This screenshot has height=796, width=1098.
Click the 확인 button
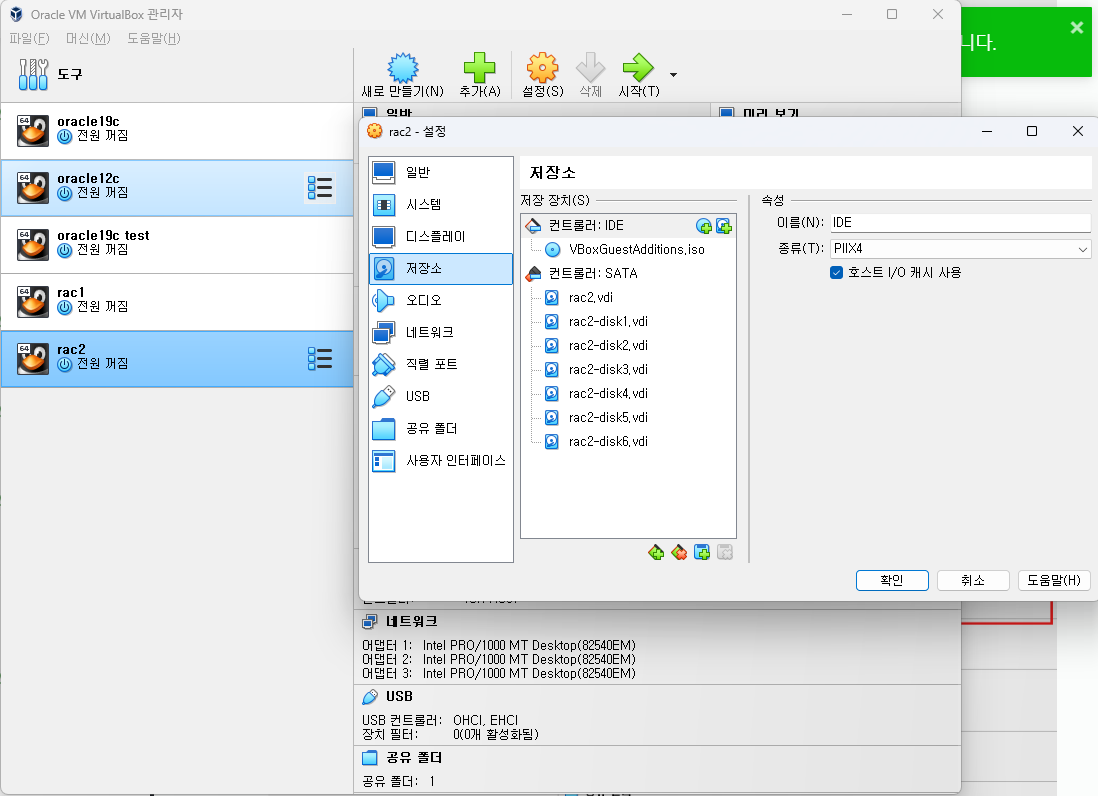pyautogui.click(x=892, y=580)
